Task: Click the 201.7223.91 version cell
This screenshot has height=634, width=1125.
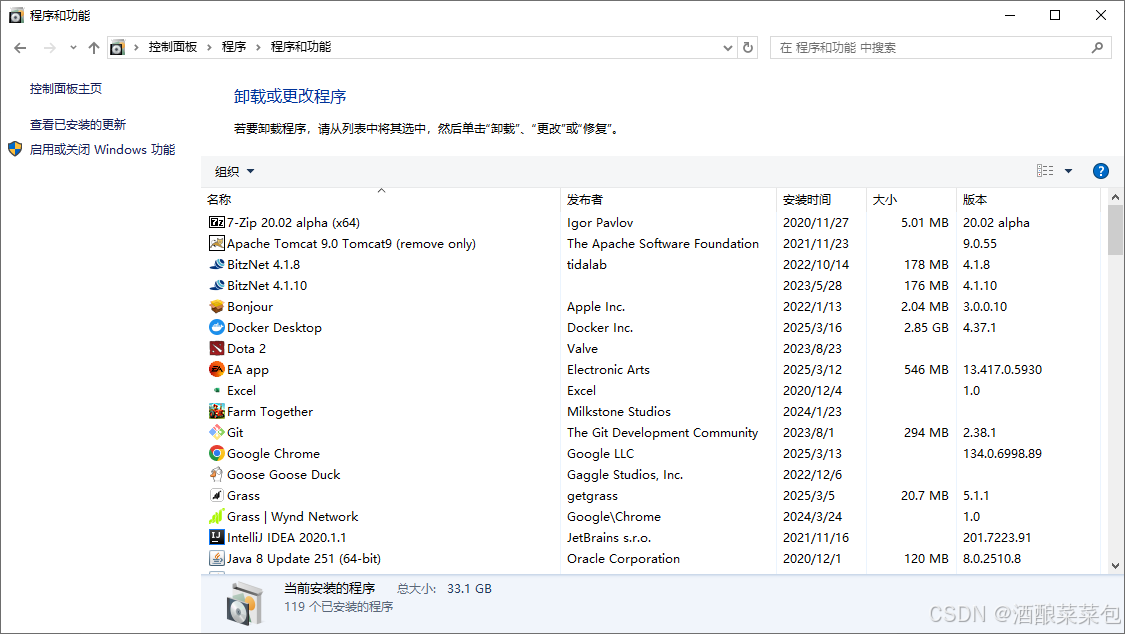Action: point(997,537)
